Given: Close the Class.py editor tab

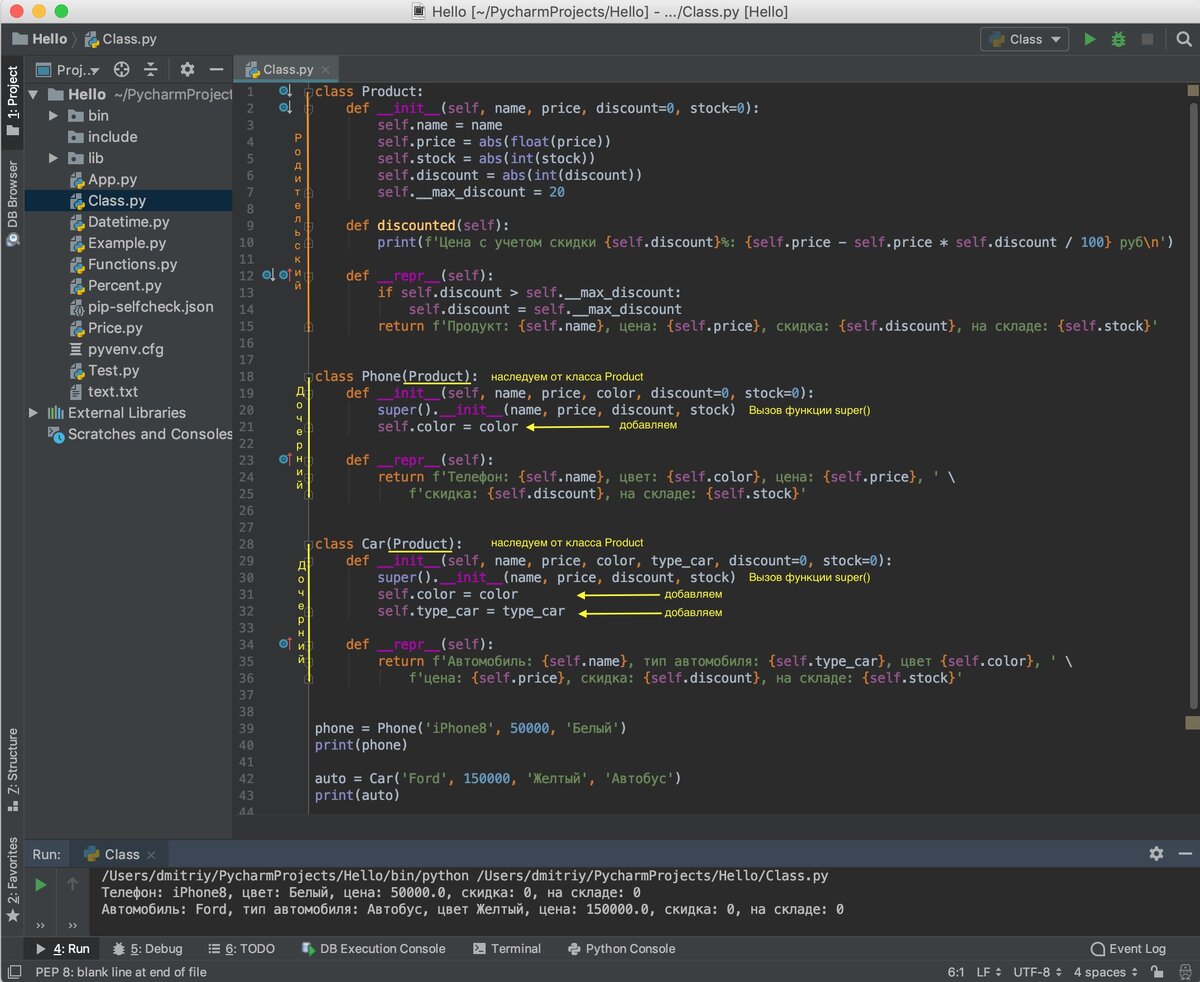Looking at the screenshot, I should click(326, 70).
